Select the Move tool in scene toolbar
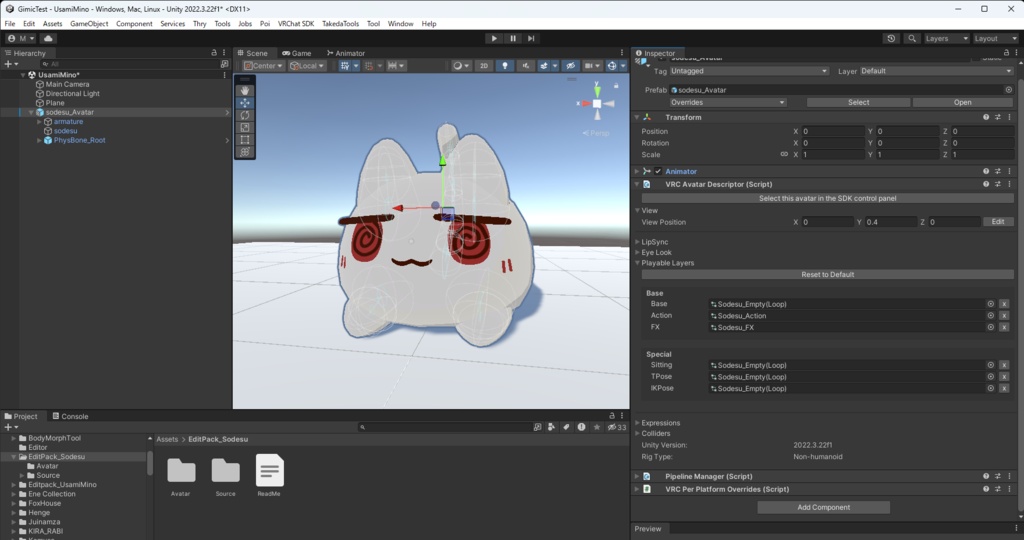 (245, 103)
